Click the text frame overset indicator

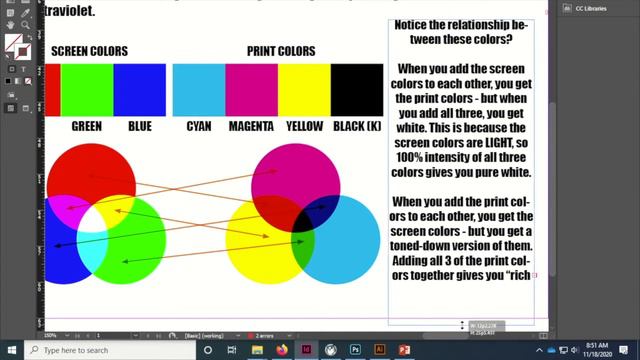click(534, 275)
